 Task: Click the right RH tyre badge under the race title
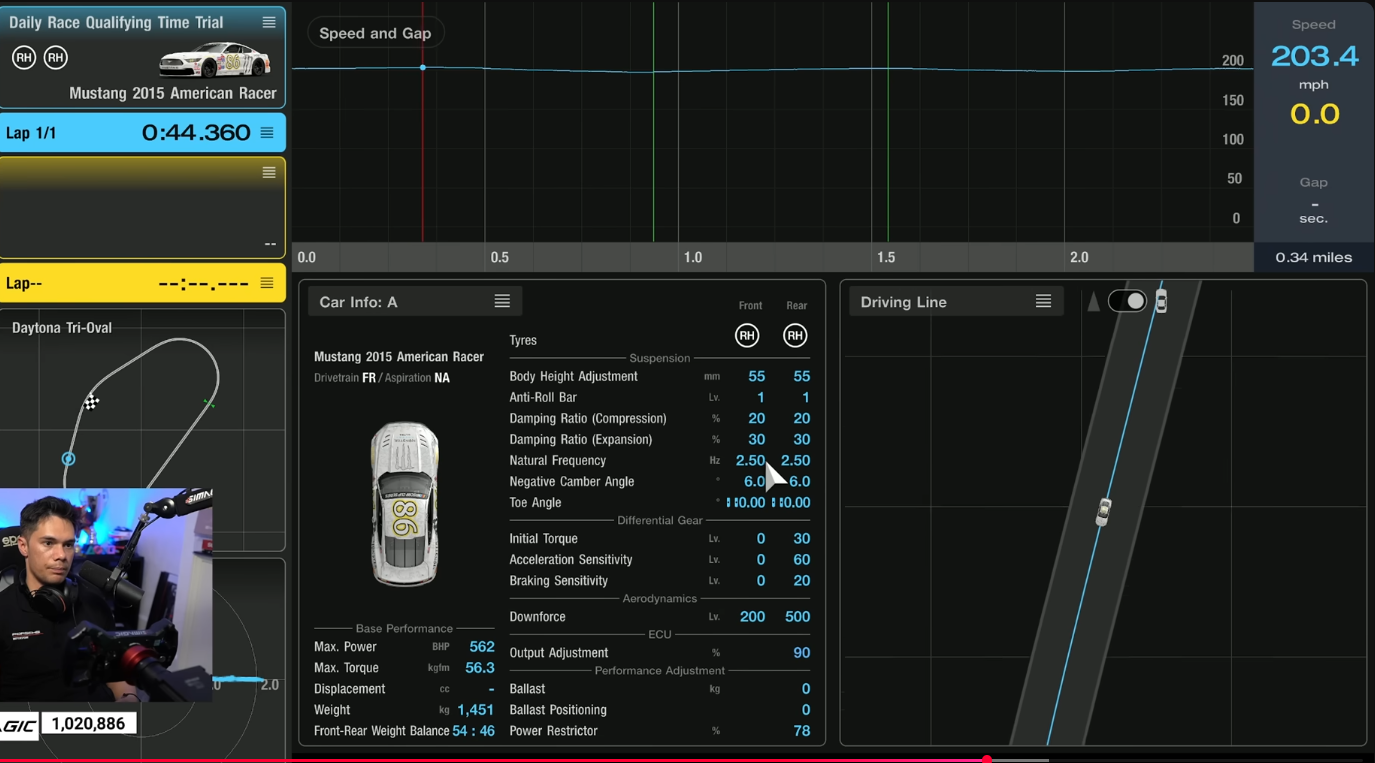tap(56, 58)
